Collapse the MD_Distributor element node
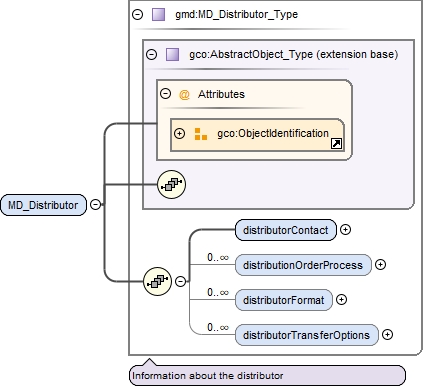The width and height of the screenshot is (424, 389). click(x=95, y=204)
